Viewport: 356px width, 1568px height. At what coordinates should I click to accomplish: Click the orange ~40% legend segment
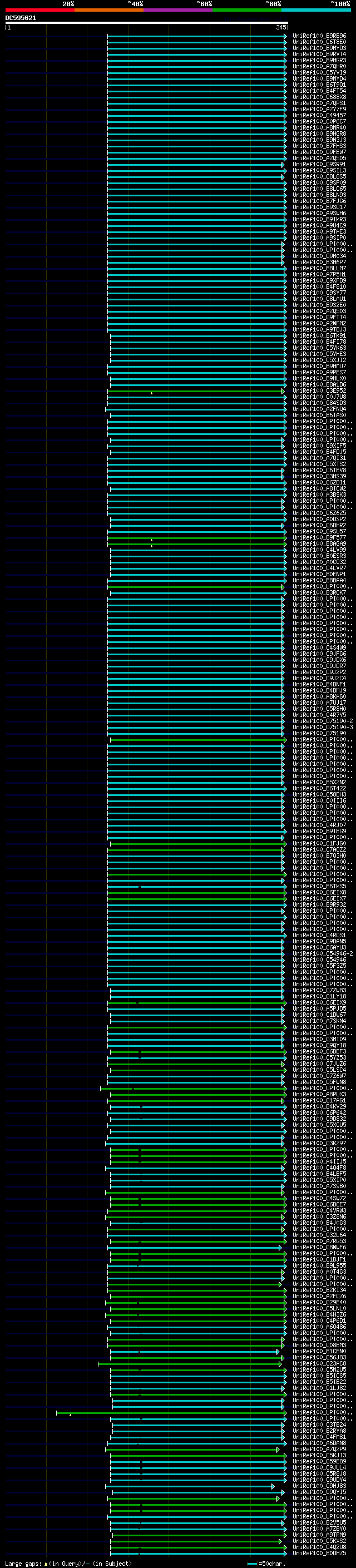point(109,11)
